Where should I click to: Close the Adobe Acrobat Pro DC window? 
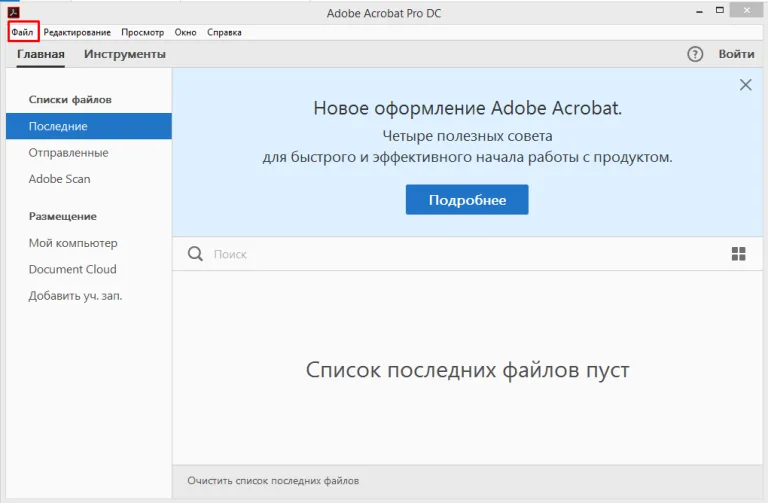[746, 10]
